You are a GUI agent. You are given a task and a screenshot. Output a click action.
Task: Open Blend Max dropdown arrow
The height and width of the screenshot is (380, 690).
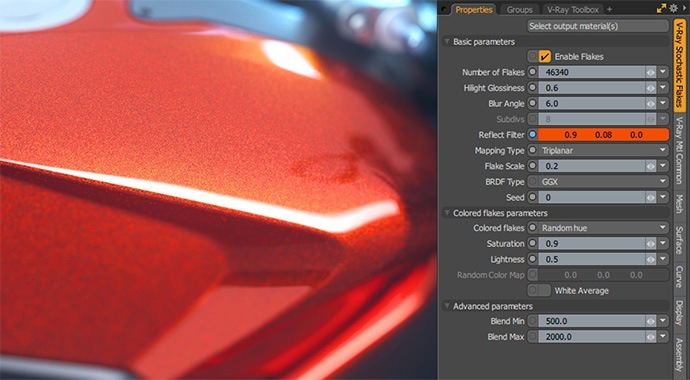coord(663,337)
